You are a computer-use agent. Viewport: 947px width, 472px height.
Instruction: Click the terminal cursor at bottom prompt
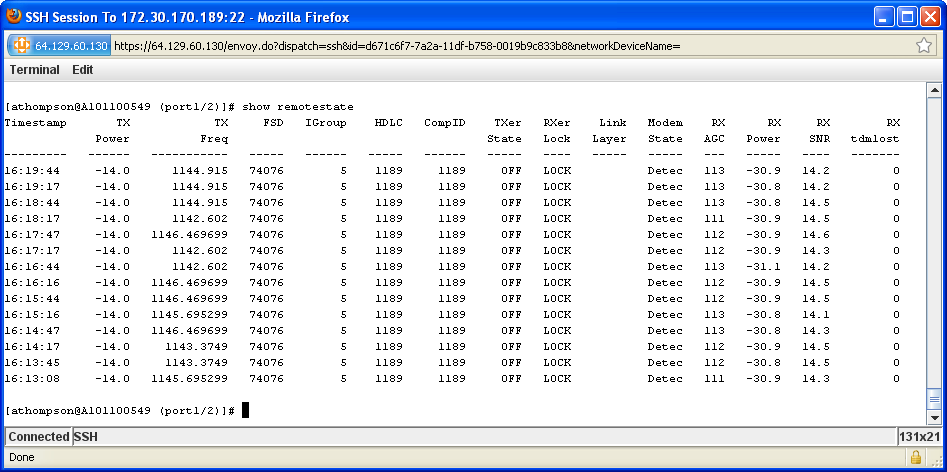coord(245,411)
